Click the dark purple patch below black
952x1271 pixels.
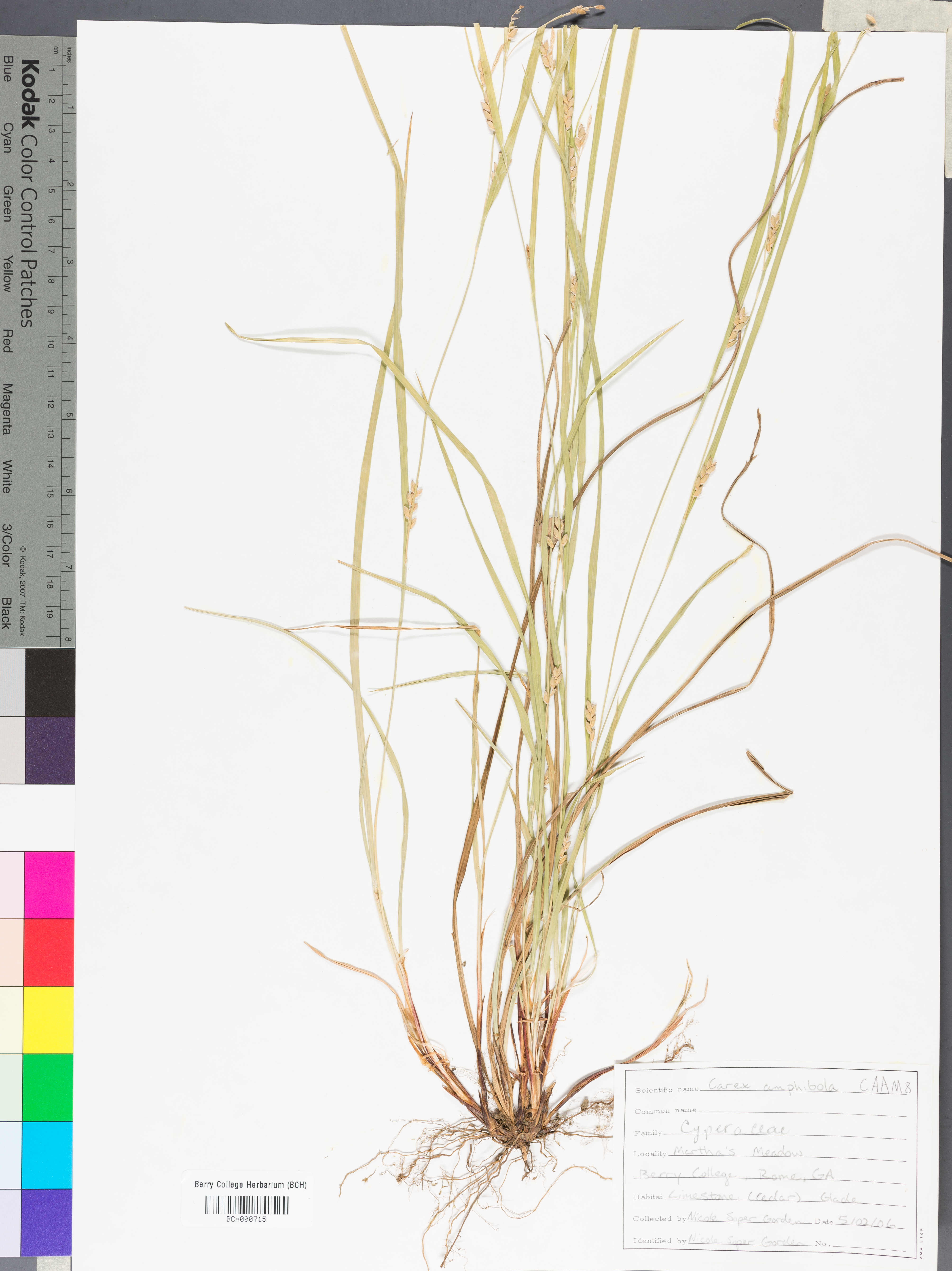click(x=50, y=750)
